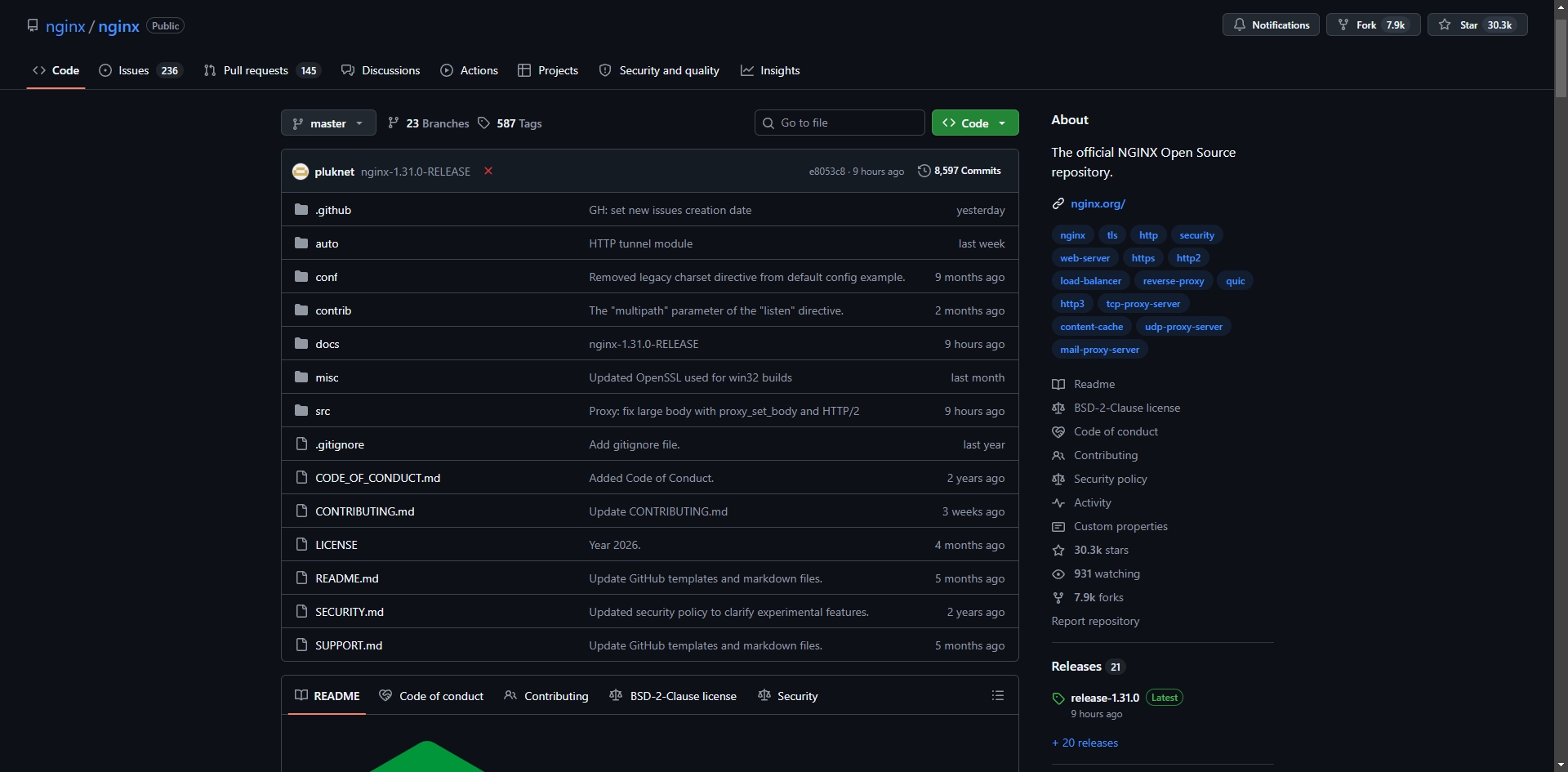The width and height of the screenshot is (1568, 772).
Task: Open Security and quality tab
Action: coord(660,71)
